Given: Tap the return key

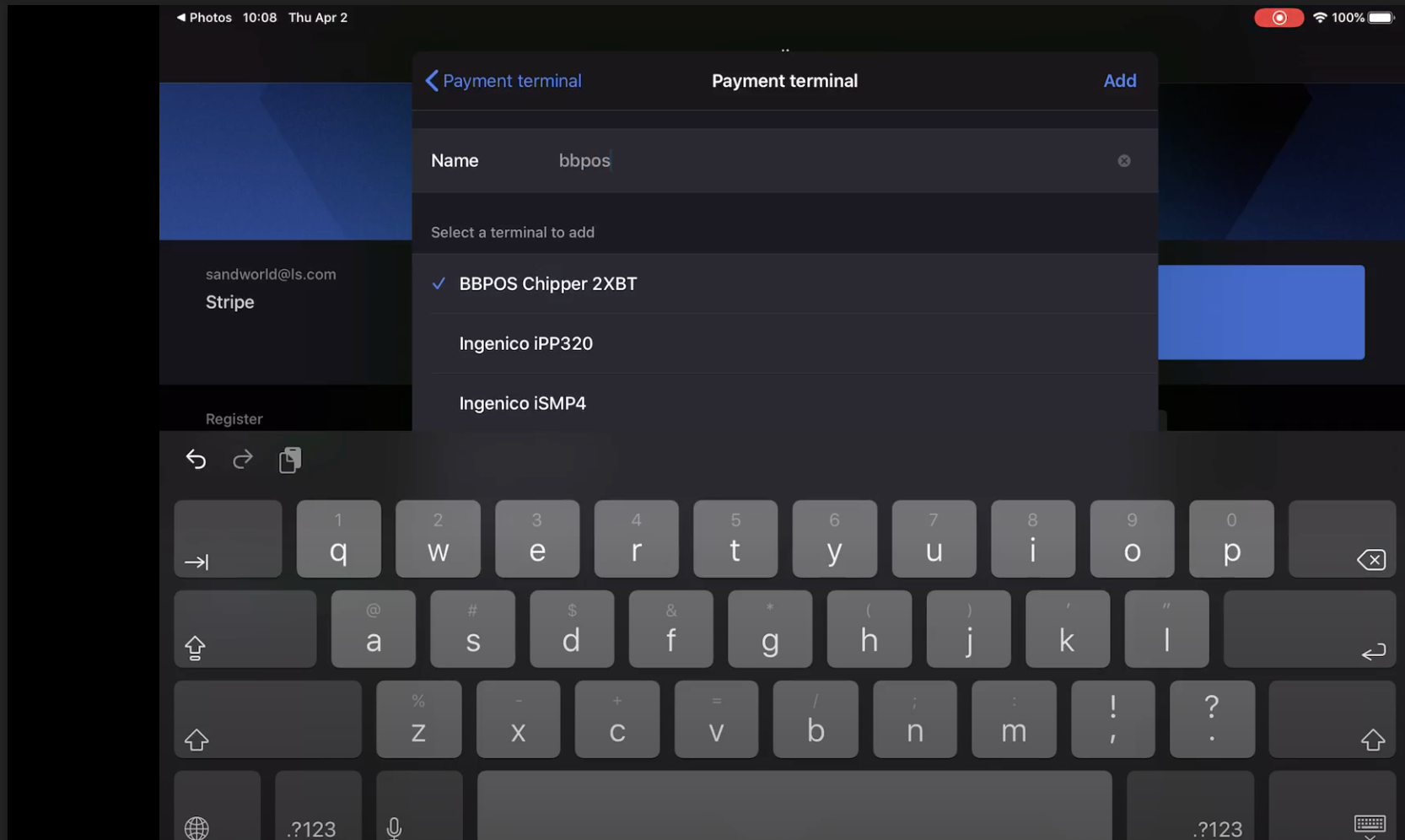Looking at the screenshot, I should 1310,629.
